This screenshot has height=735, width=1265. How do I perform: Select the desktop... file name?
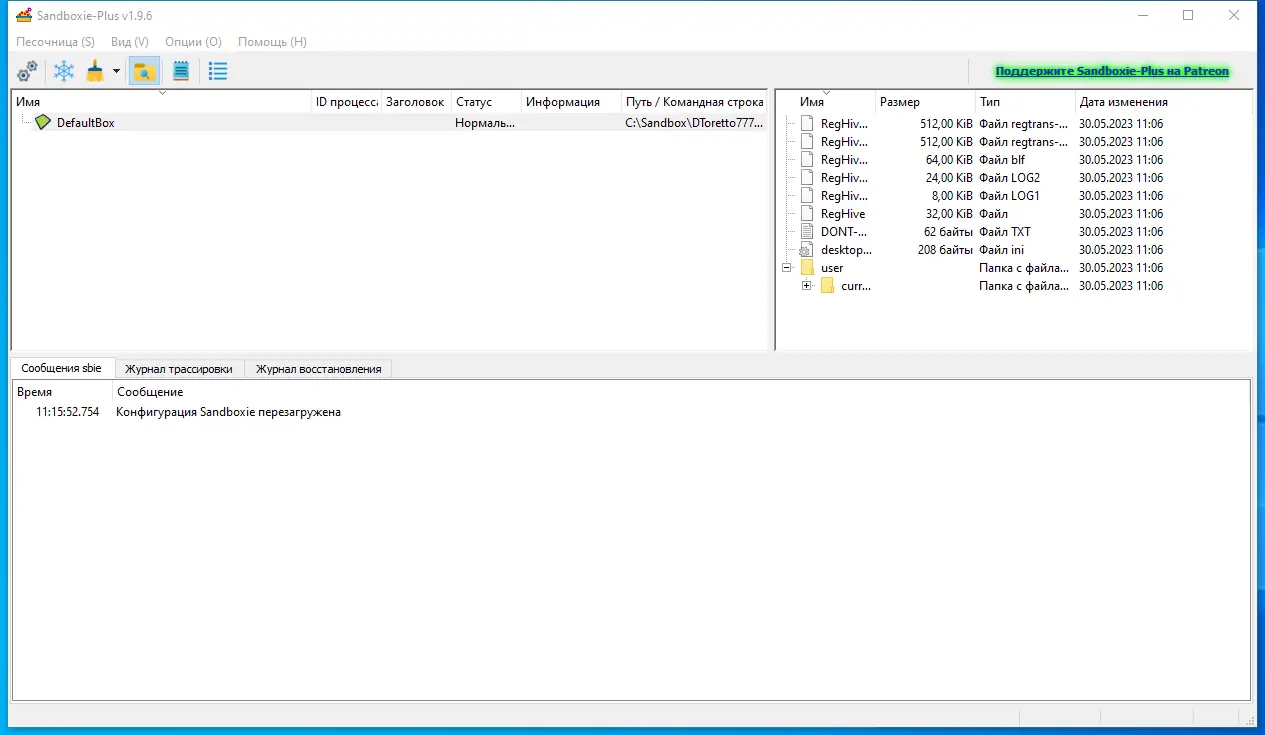(846, 250)
